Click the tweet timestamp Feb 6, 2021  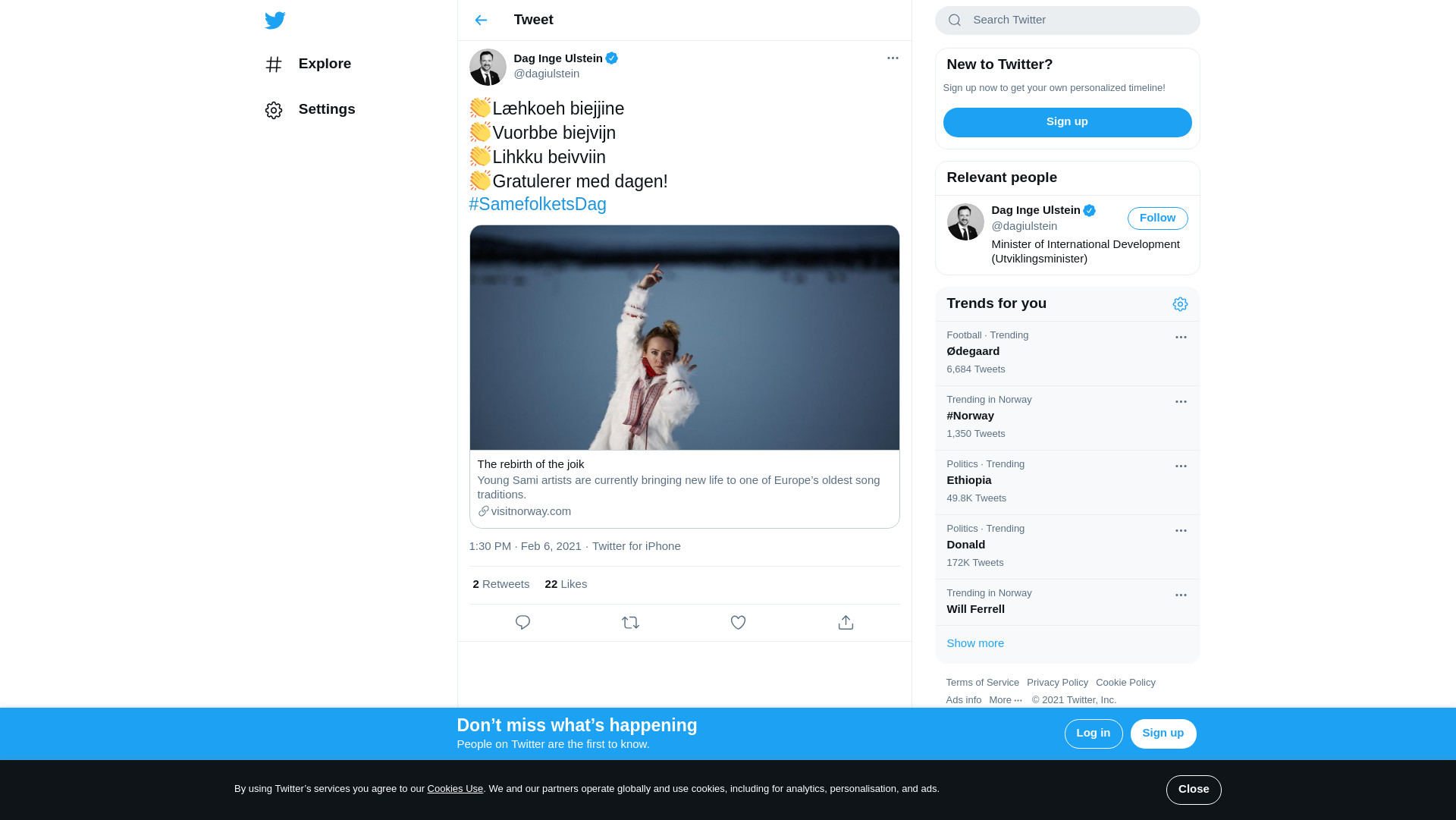(x=525, y=546)
